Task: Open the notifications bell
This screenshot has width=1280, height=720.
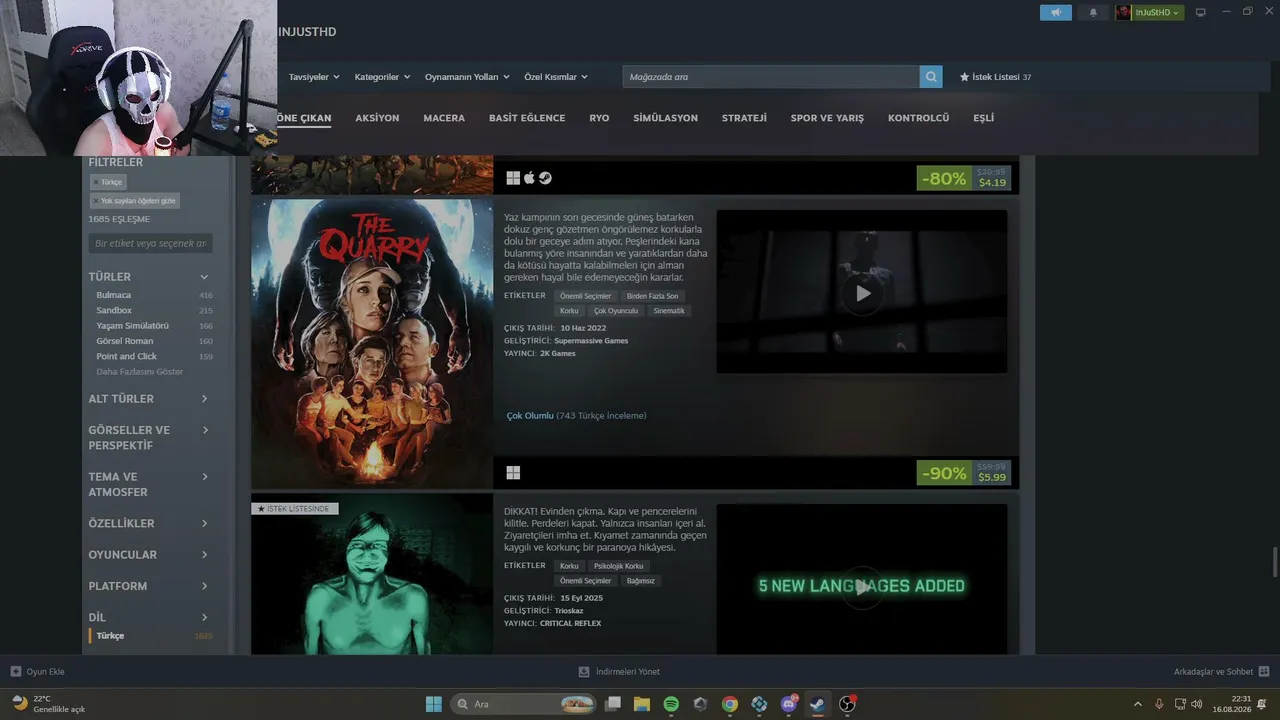Action: [1093, 13]
